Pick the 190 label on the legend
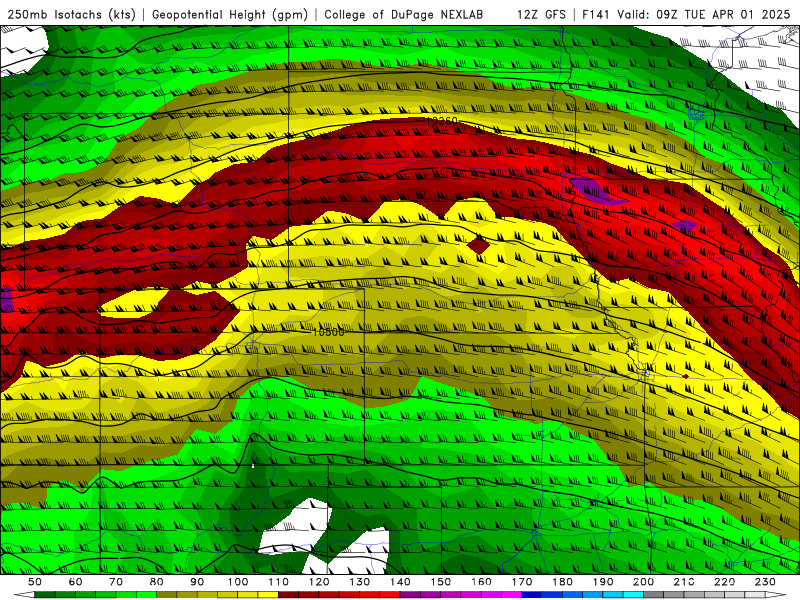The height and width of the screenshot is (600, 800). pyautogui.click(x=603, y=582)
